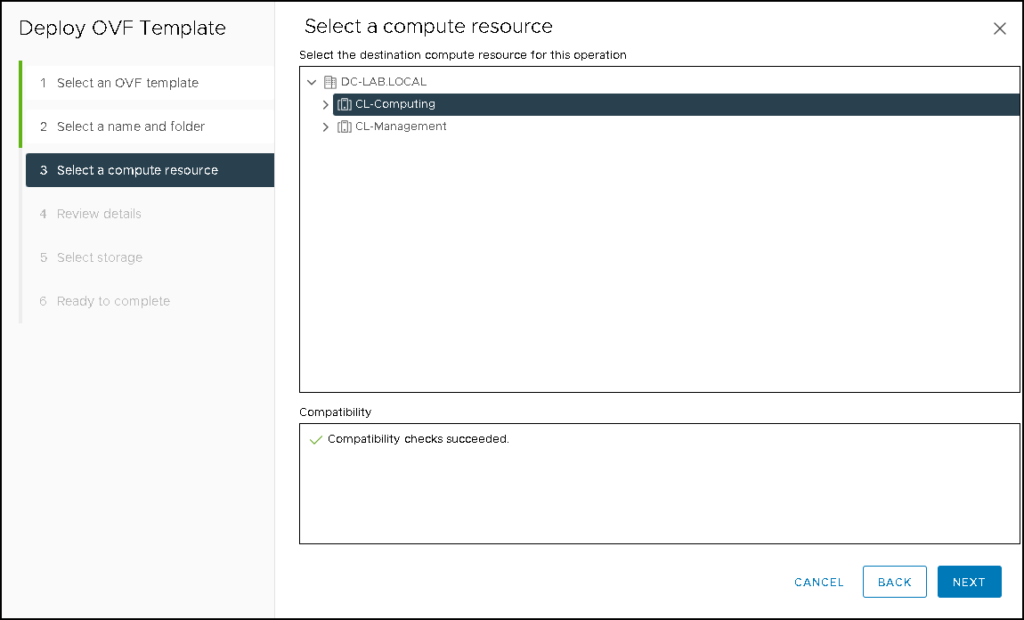The width and height of the screenshot is (1024, 620).
Task: Select the DC-LAB.LOCAL datacenter entry
Action: [x=380, y=81]
